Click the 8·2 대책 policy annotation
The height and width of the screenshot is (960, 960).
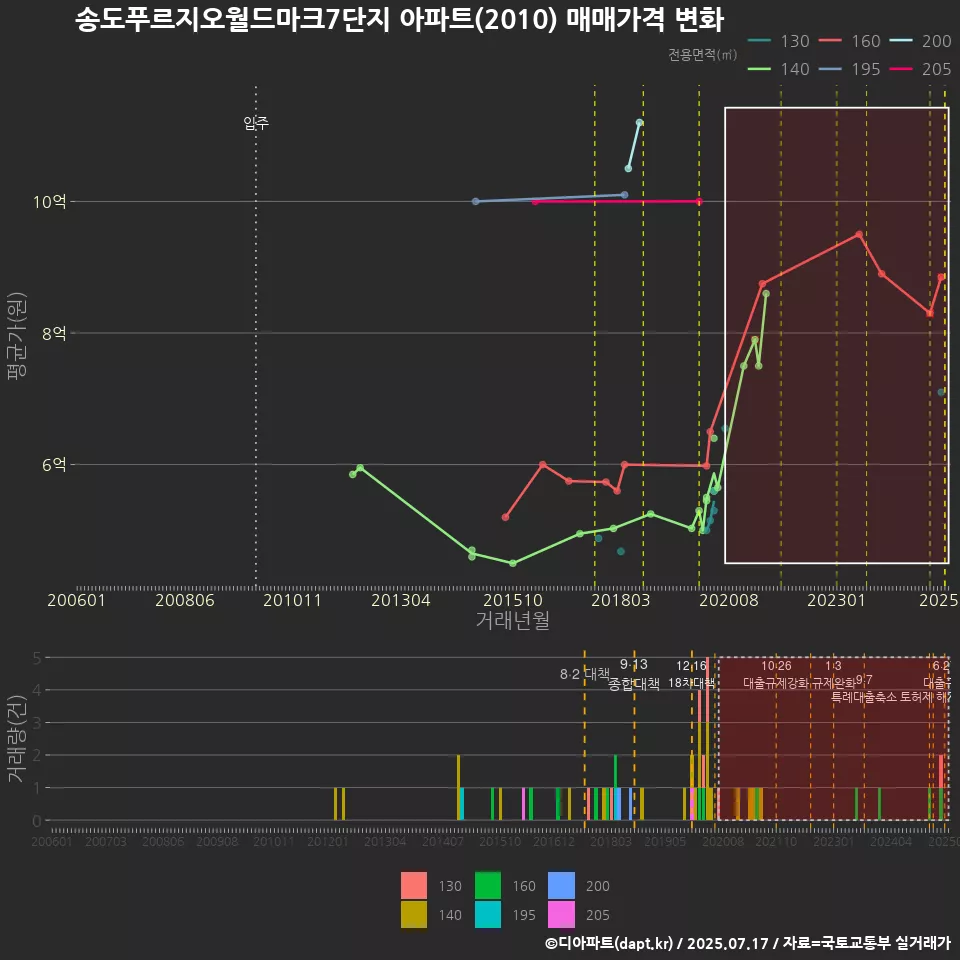pyautogui.click(x=585, y=674)
